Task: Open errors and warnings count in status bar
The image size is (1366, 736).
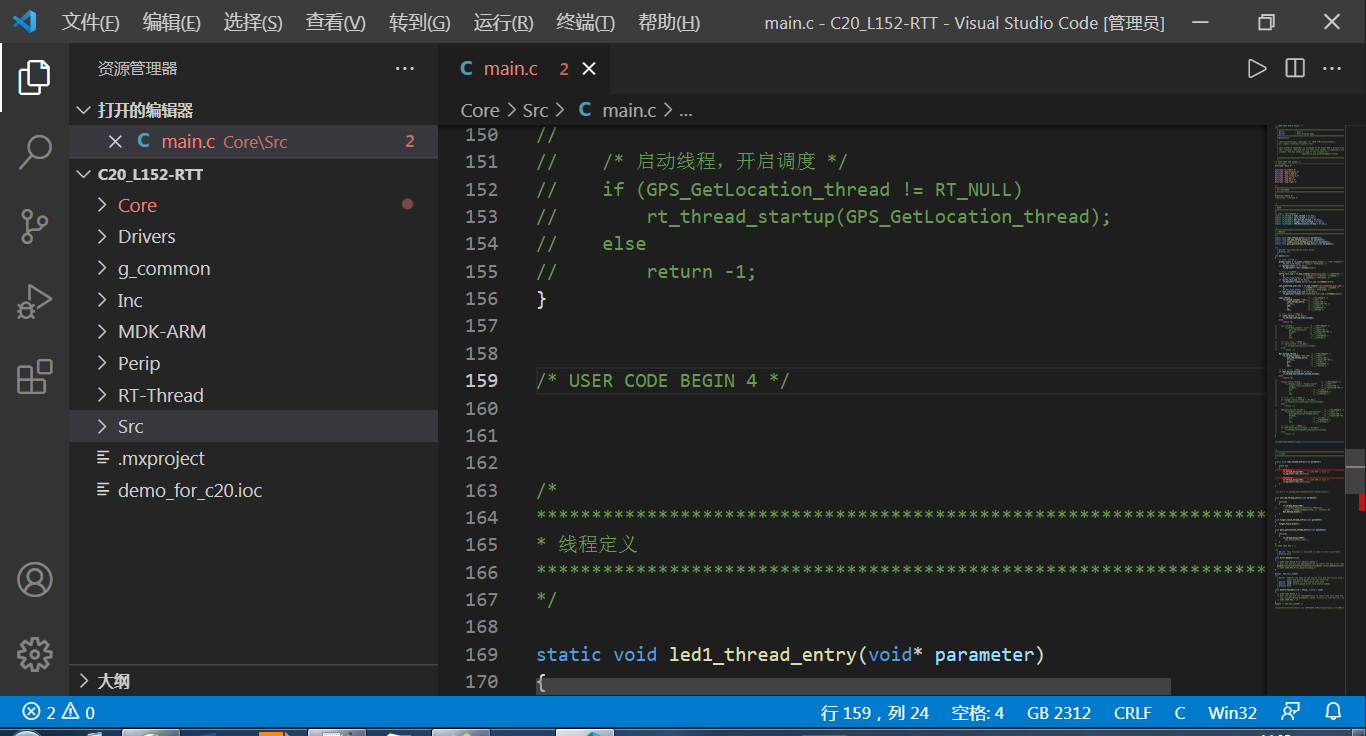Action: pos(59,712)
